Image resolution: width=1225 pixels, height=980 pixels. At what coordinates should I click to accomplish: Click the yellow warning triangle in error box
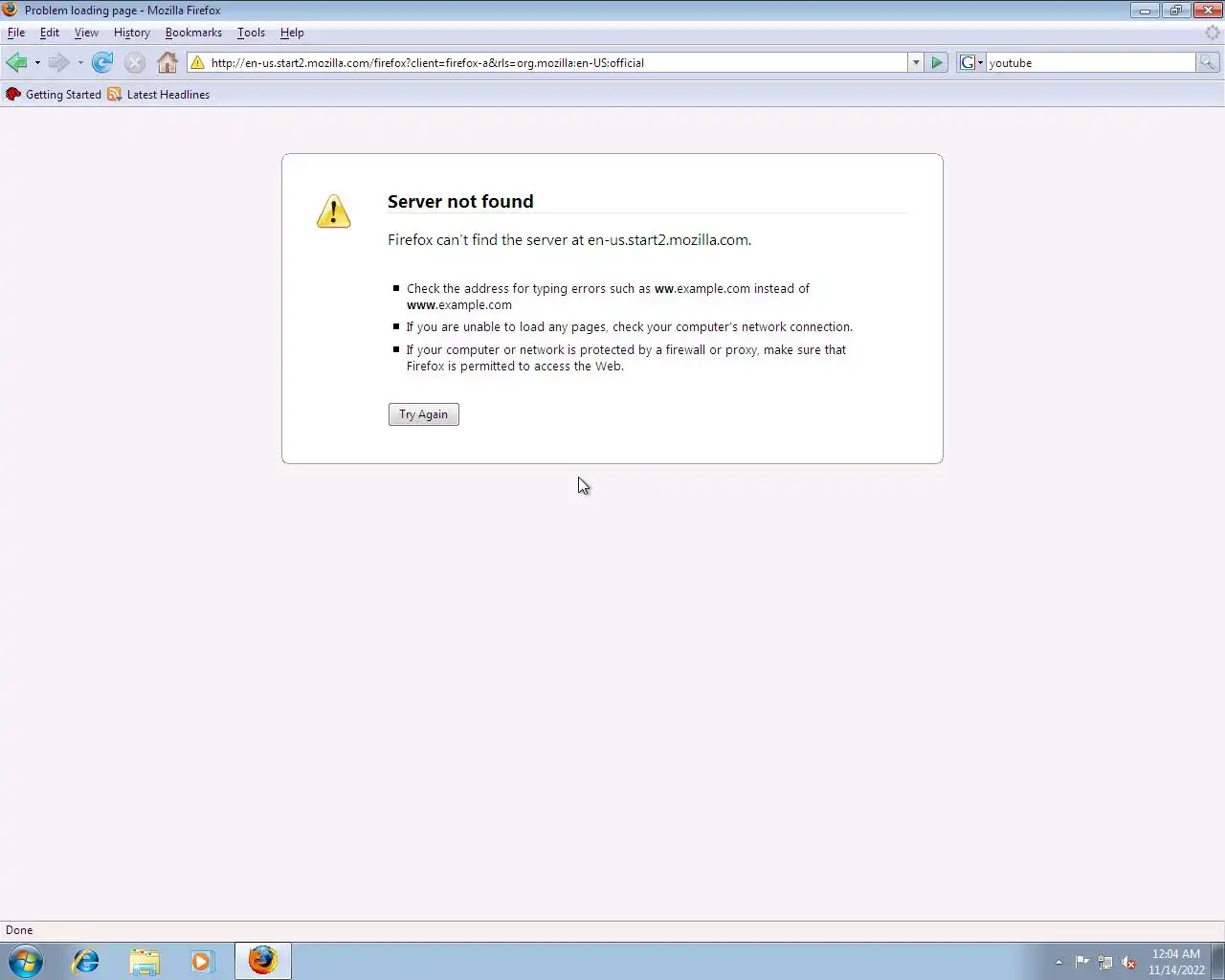[334, 212]
